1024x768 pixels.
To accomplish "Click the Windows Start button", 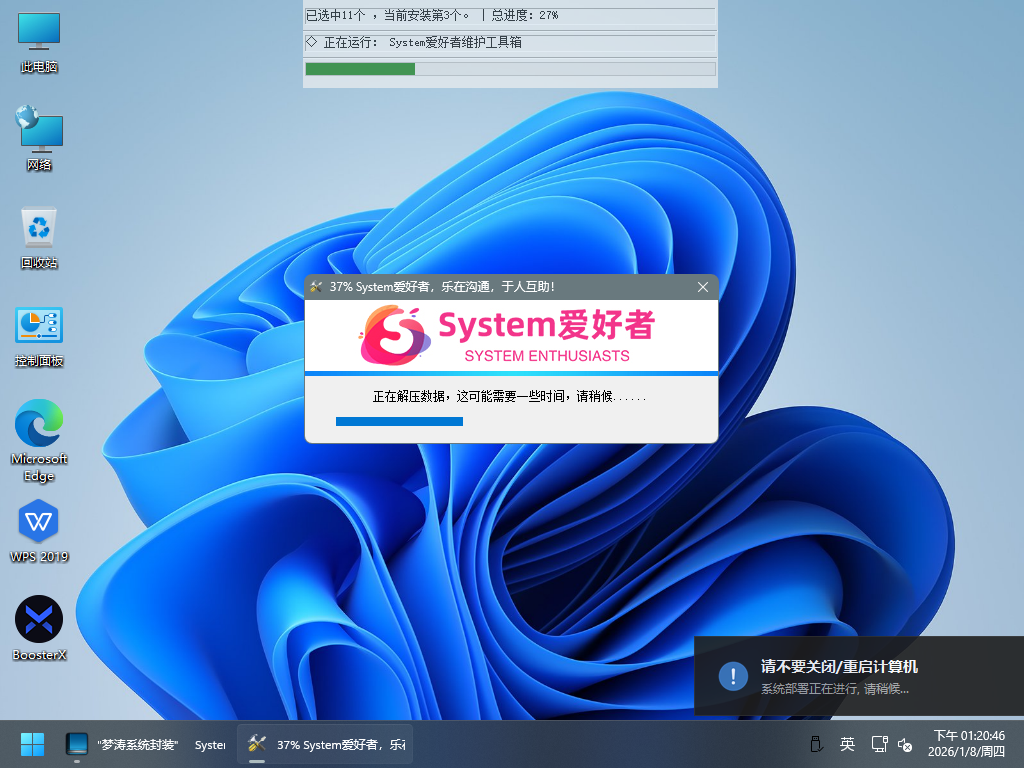I will coord(32,744).
